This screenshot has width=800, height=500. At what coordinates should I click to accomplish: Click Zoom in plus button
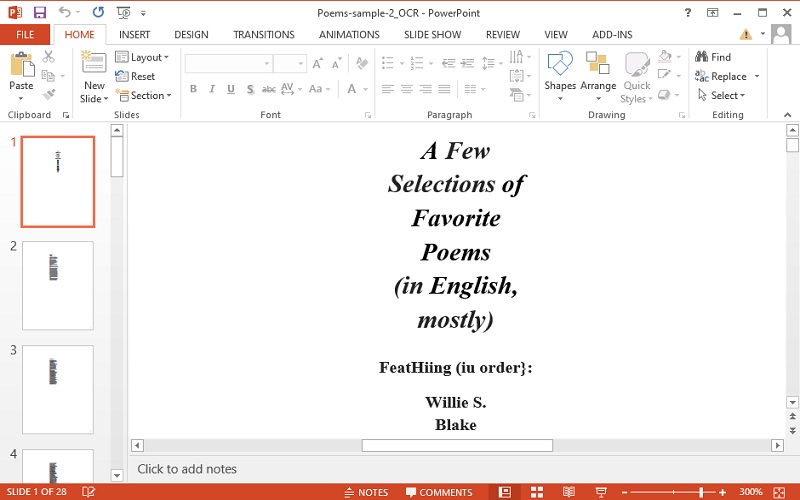[x=722, y=492]
